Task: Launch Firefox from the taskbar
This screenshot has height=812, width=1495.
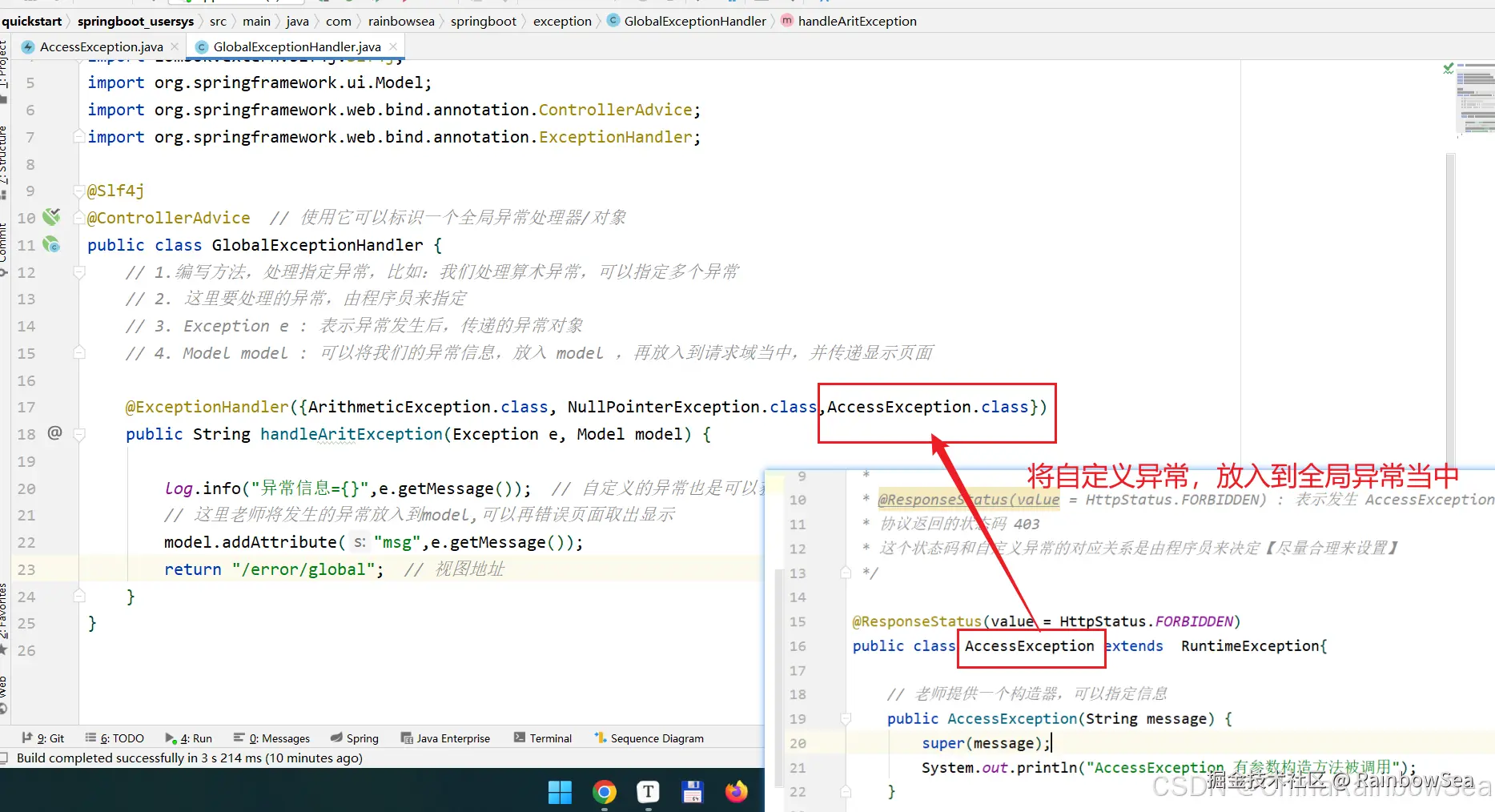Action: click(736, 792)
